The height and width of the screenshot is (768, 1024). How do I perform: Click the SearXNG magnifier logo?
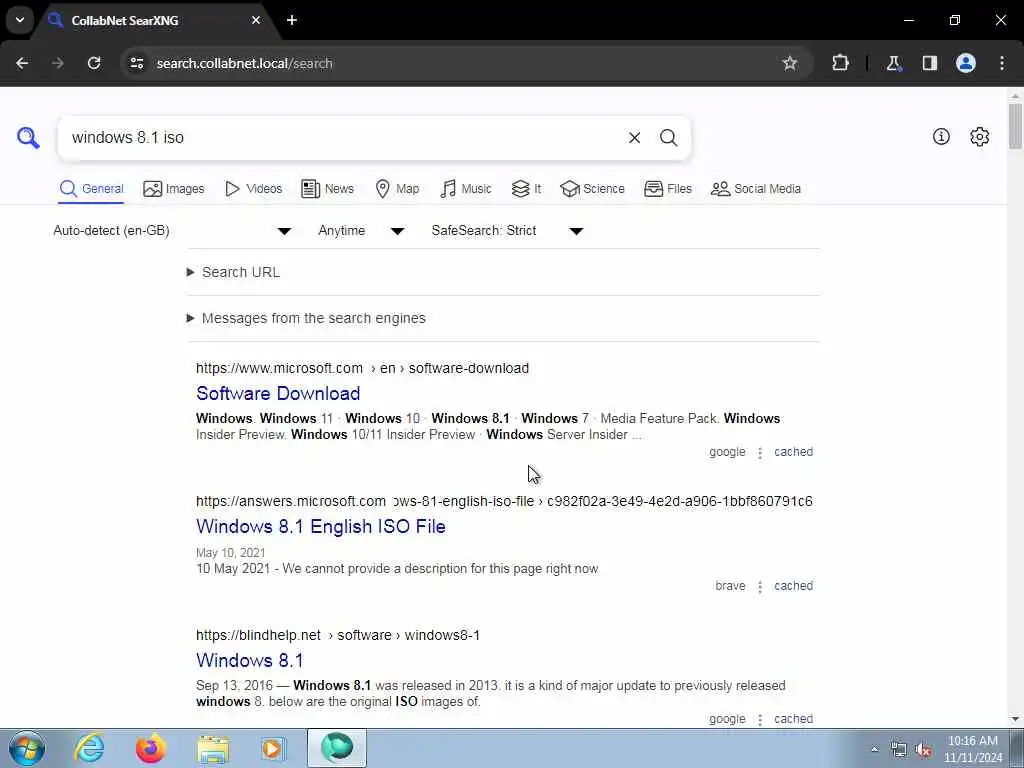pos(28,138)
